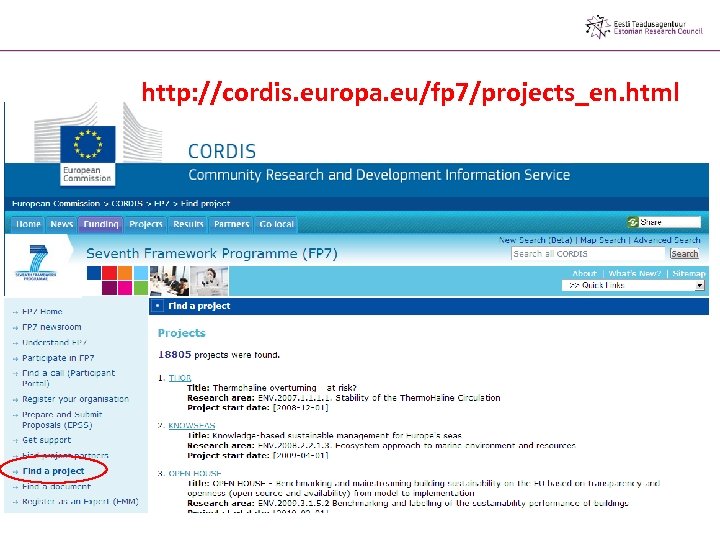Open FP7 newsroom sidebar link
The width and height of the screenshot is (720, 540).
tap(52, 327)
